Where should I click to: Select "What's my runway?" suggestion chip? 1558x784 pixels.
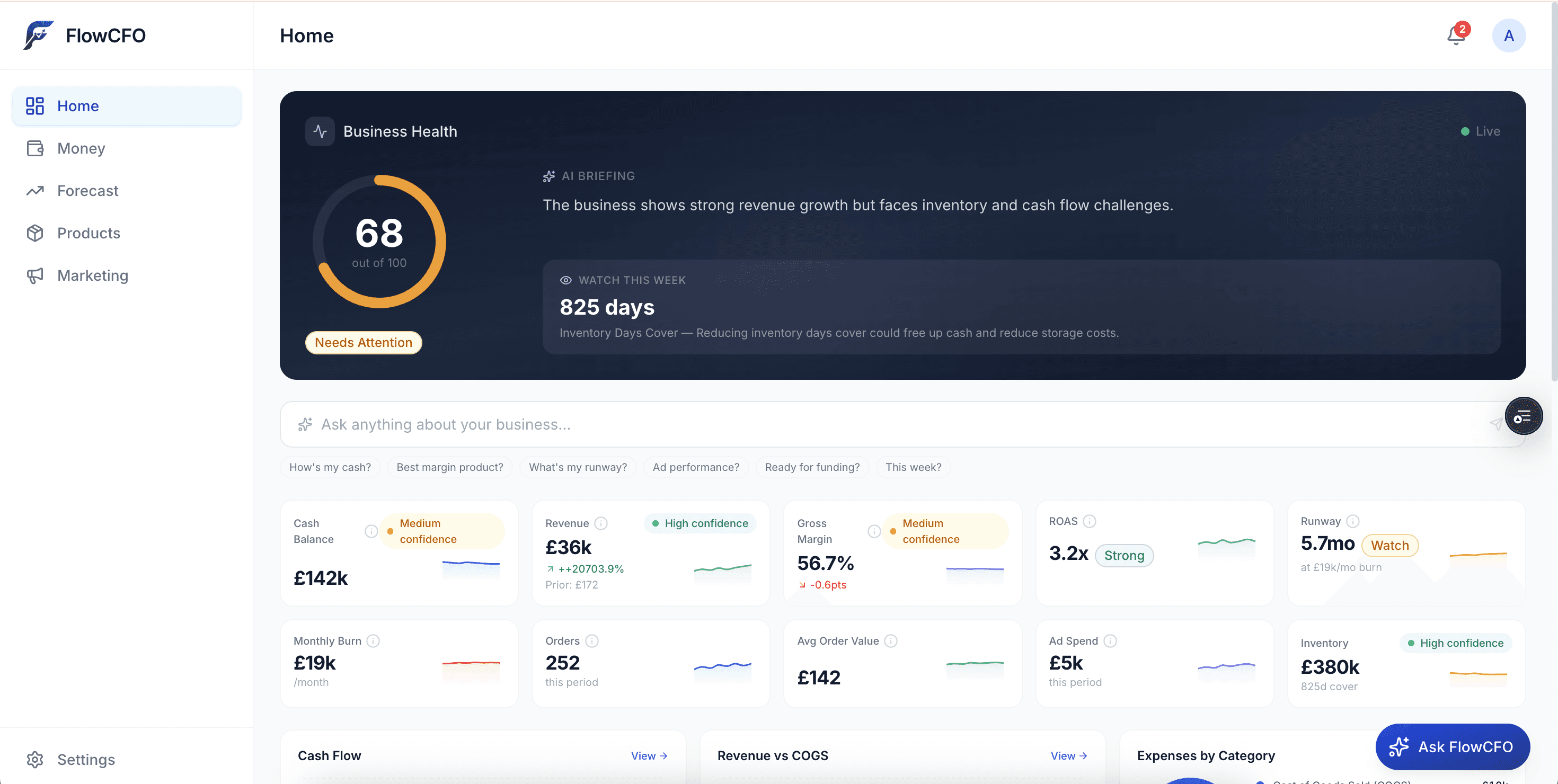(x=578, y=467)
